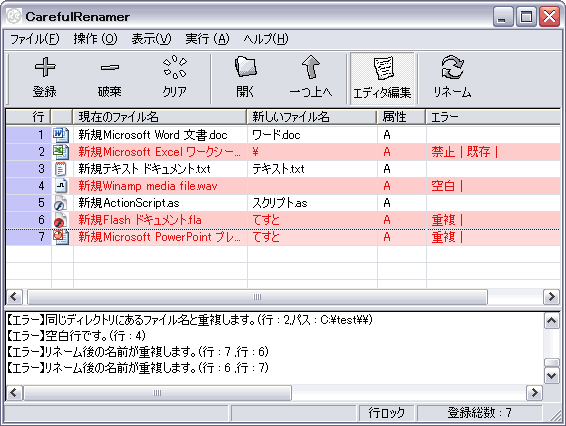Click the log pane horizontal scrollbar thumb

(x=157, y=393)
